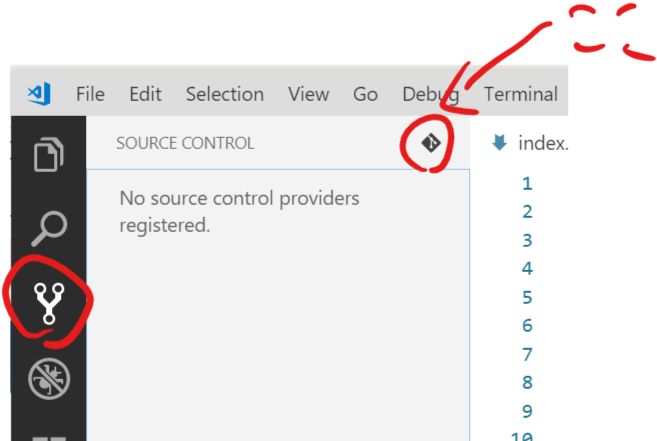Click the SOURCE CONTROL panel header
The height and width of the screenshot is (441, 657).
tap(185, 143)
